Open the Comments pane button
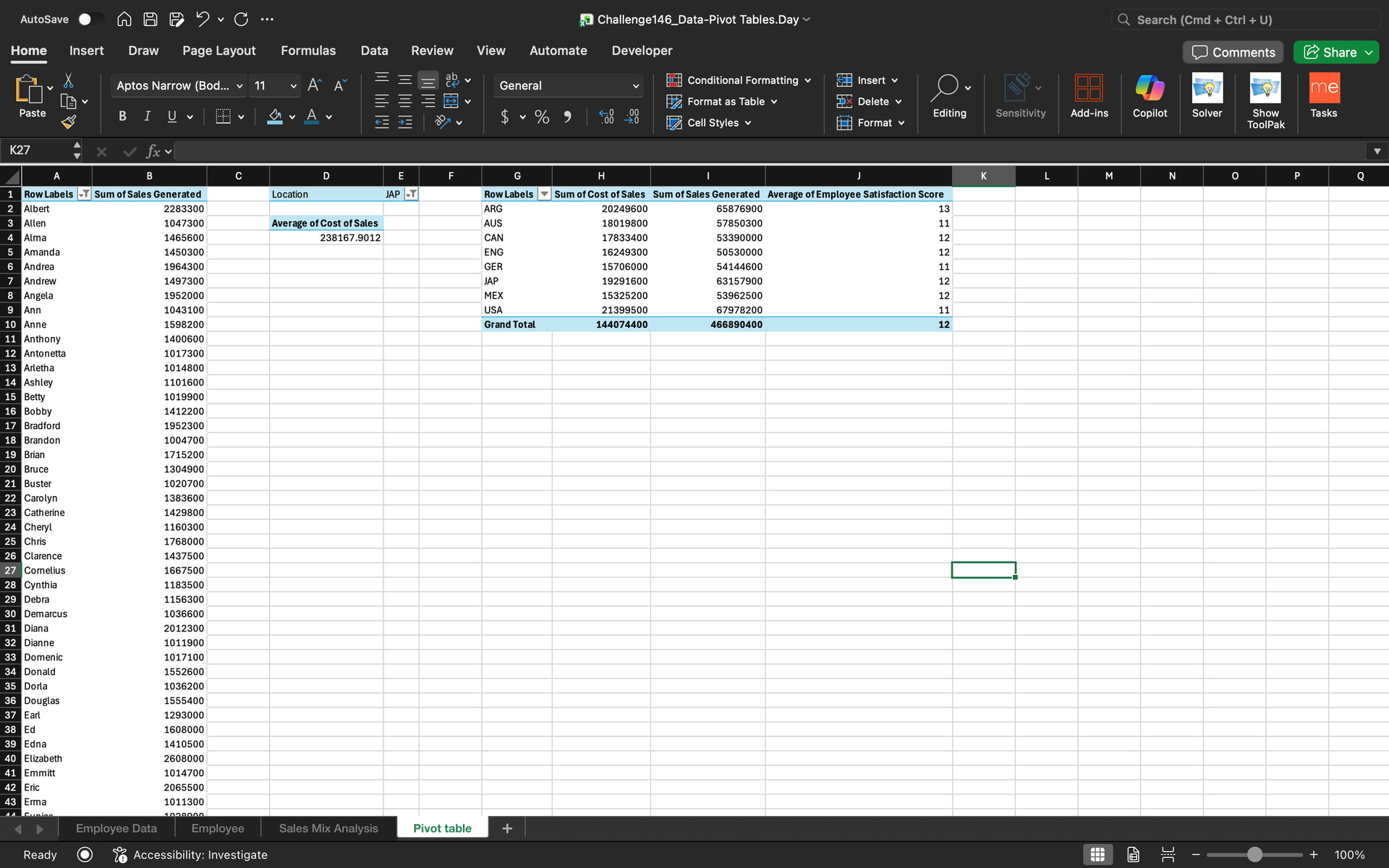1389x868 pixels. point(1233,52)
